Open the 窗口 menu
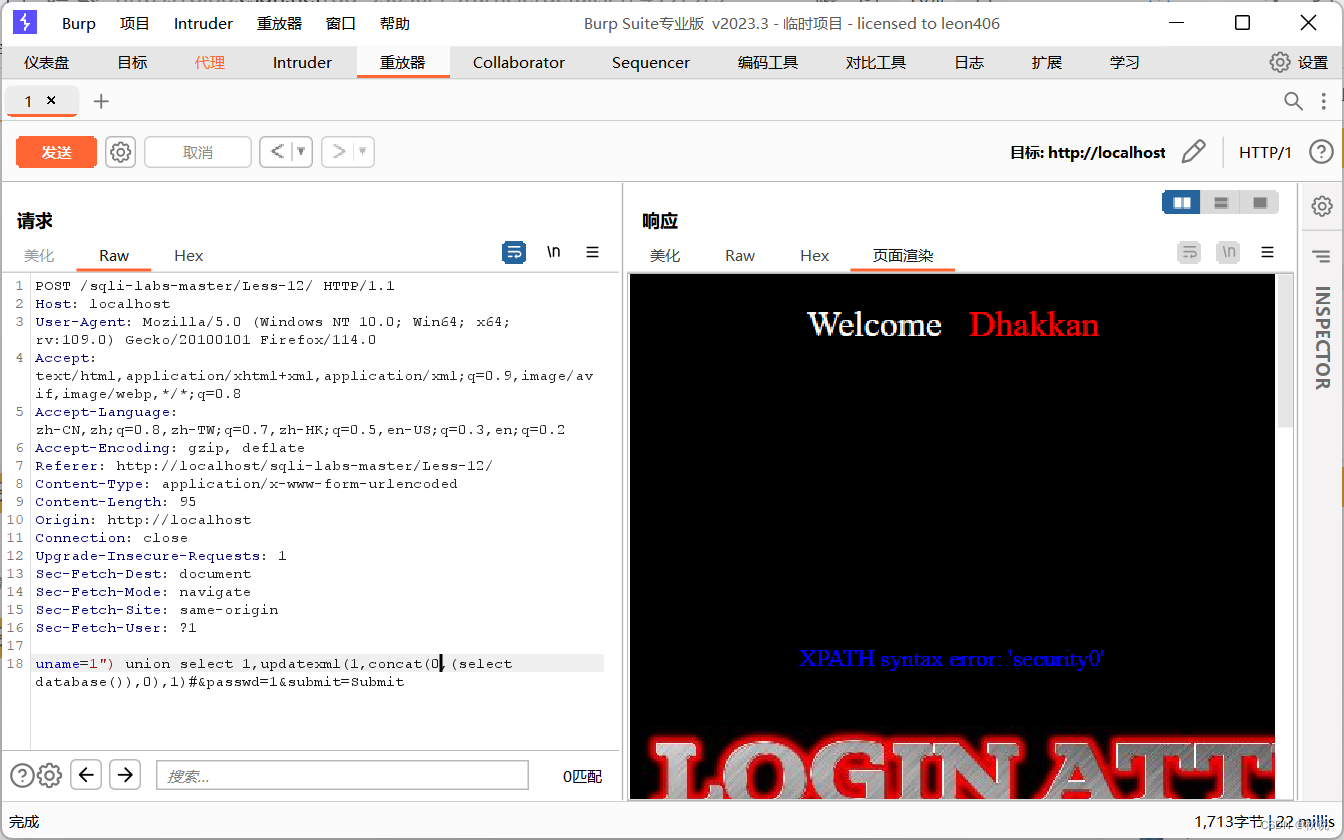1344x840 pixels. click(x=341, y=23)
